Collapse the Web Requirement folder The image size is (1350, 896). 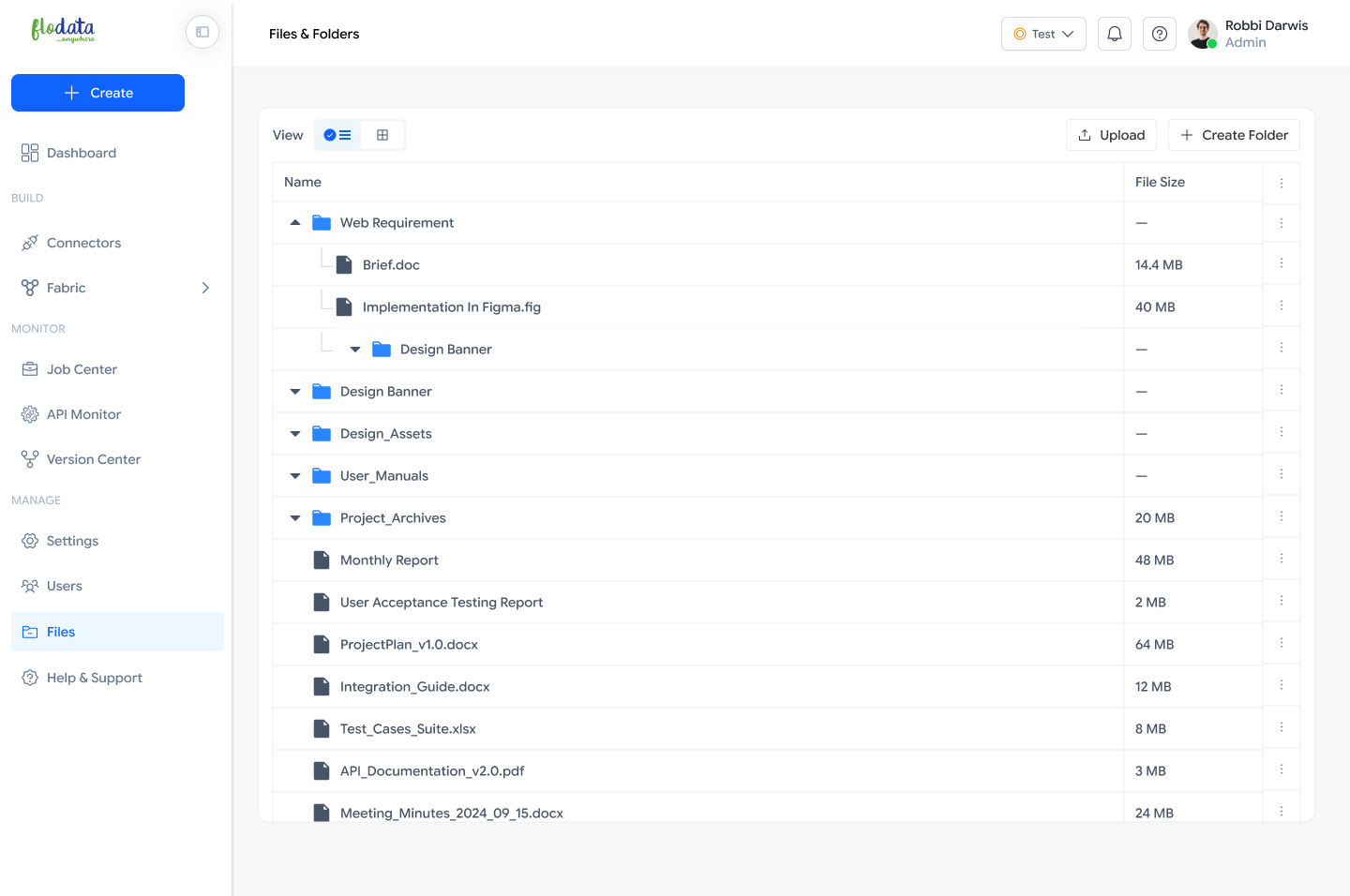tap(295, 223)
